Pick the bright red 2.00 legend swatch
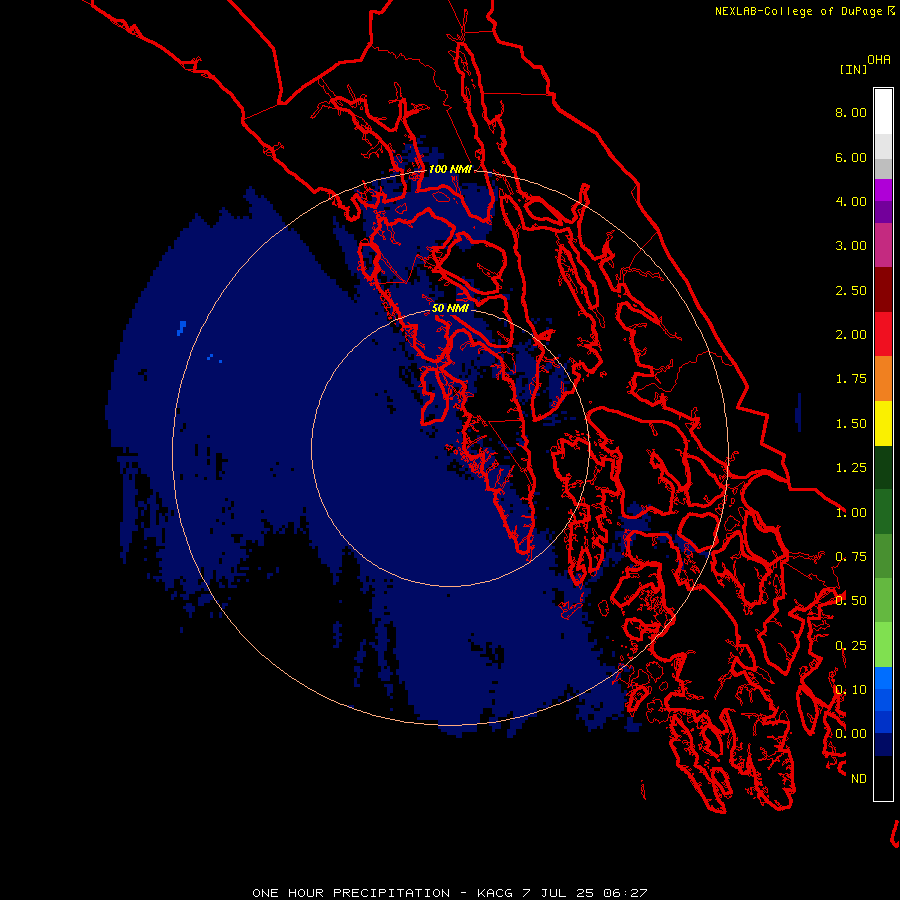 [x=883, y=334]
